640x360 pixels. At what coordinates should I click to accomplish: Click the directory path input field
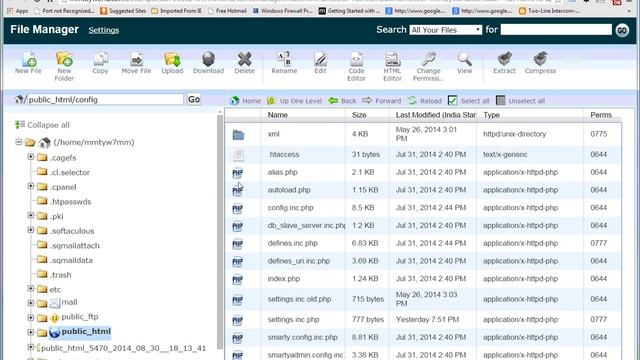(x=105, y=99)
